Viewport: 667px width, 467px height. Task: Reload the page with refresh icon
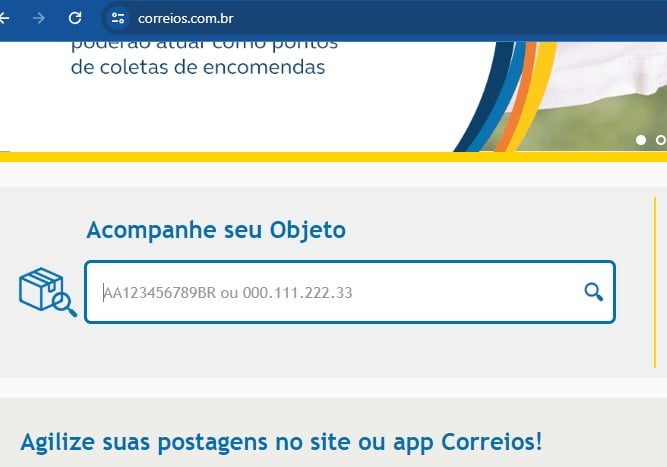tap(75, 18)
